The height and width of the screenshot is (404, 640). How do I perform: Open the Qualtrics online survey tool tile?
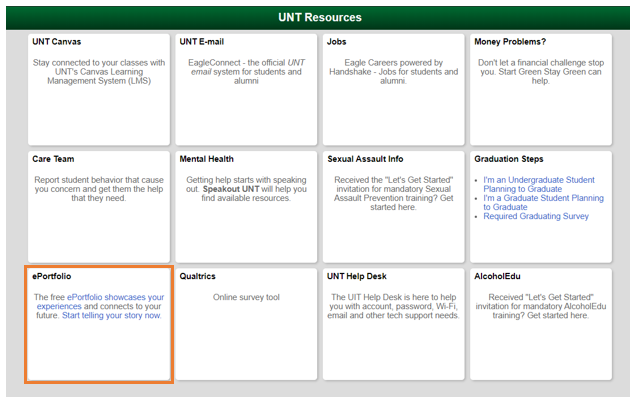[246, 324]
